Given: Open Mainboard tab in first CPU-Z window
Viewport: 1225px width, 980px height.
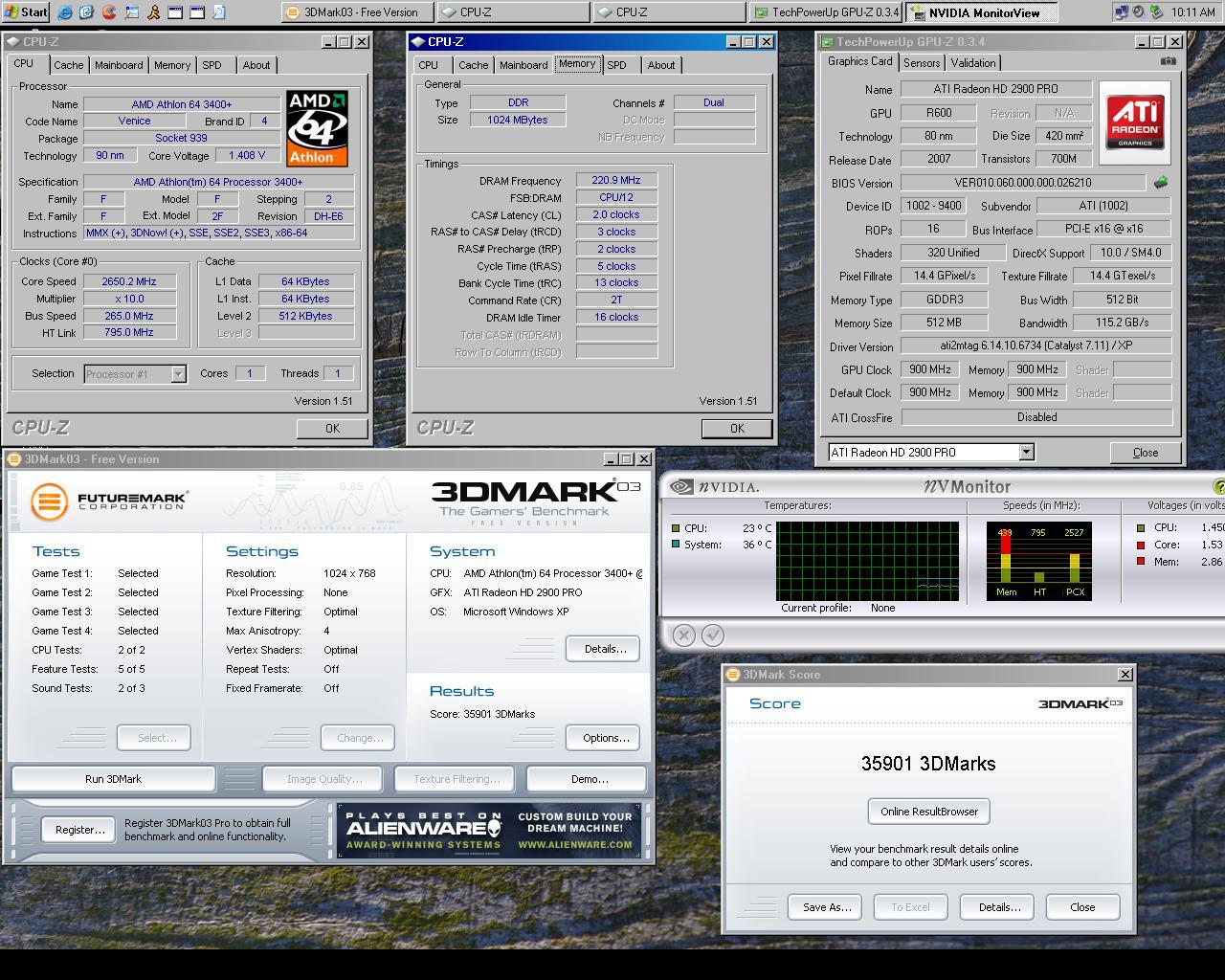Looking at the screenshot, I should [x=119, y=65].
